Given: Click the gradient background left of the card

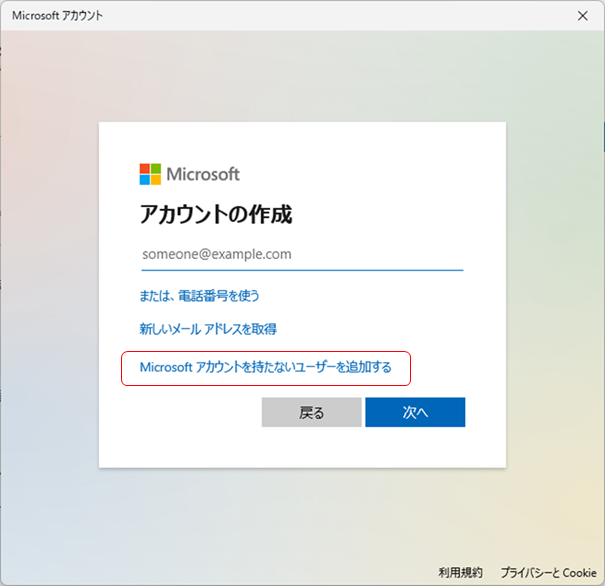Looking at the screenshot, I should click(x=50, y=300).
